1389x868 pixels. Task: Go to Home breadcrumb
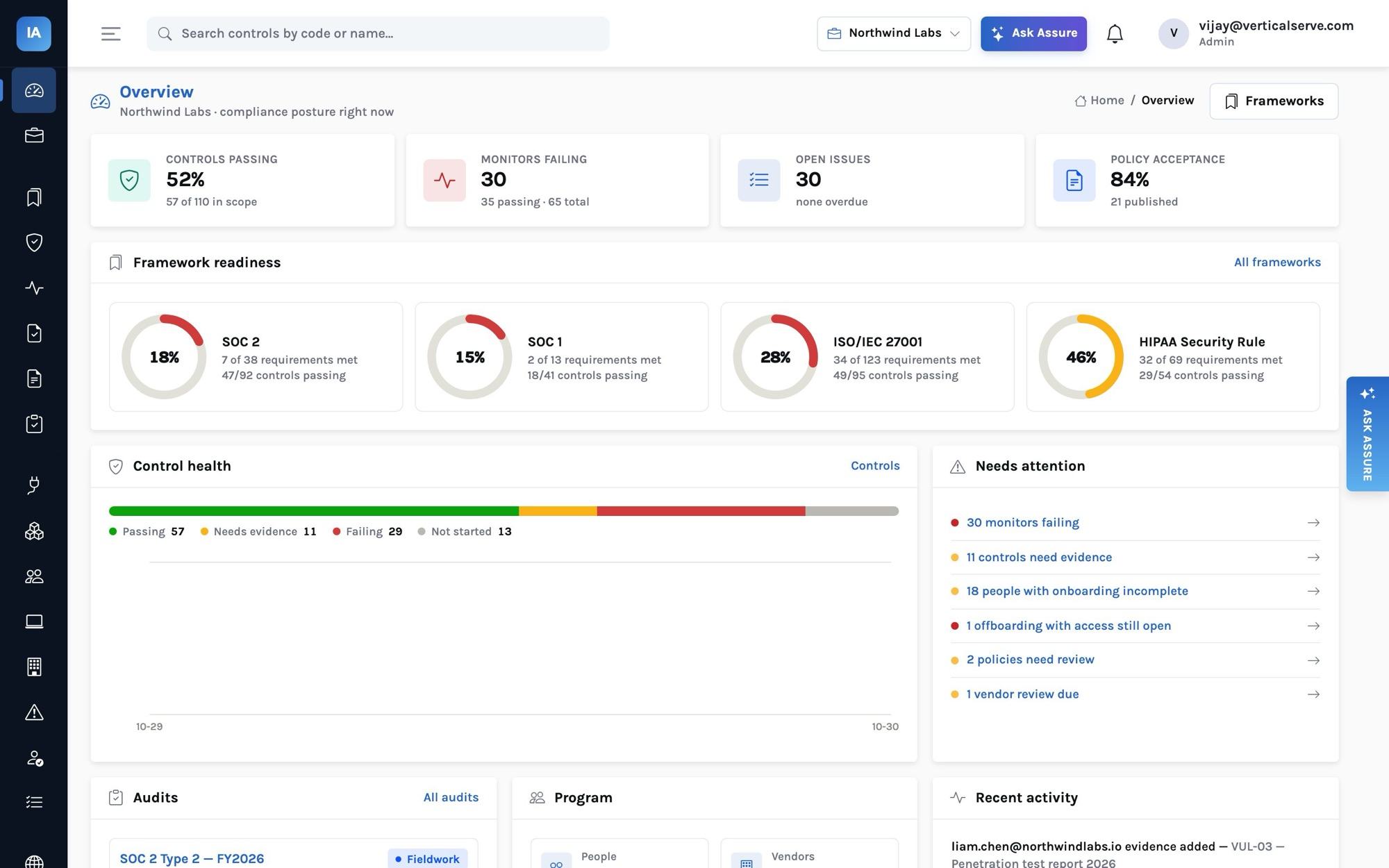[1099, 101]
